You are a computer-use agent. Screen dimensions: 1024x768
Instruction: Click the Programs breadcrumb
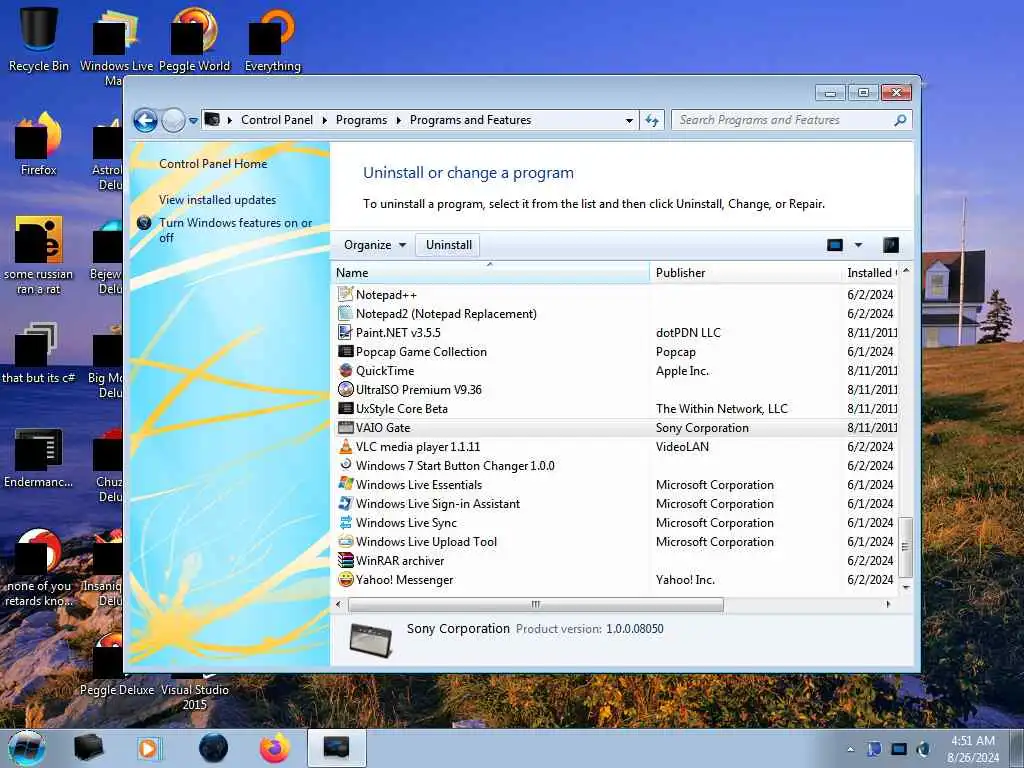361,120
